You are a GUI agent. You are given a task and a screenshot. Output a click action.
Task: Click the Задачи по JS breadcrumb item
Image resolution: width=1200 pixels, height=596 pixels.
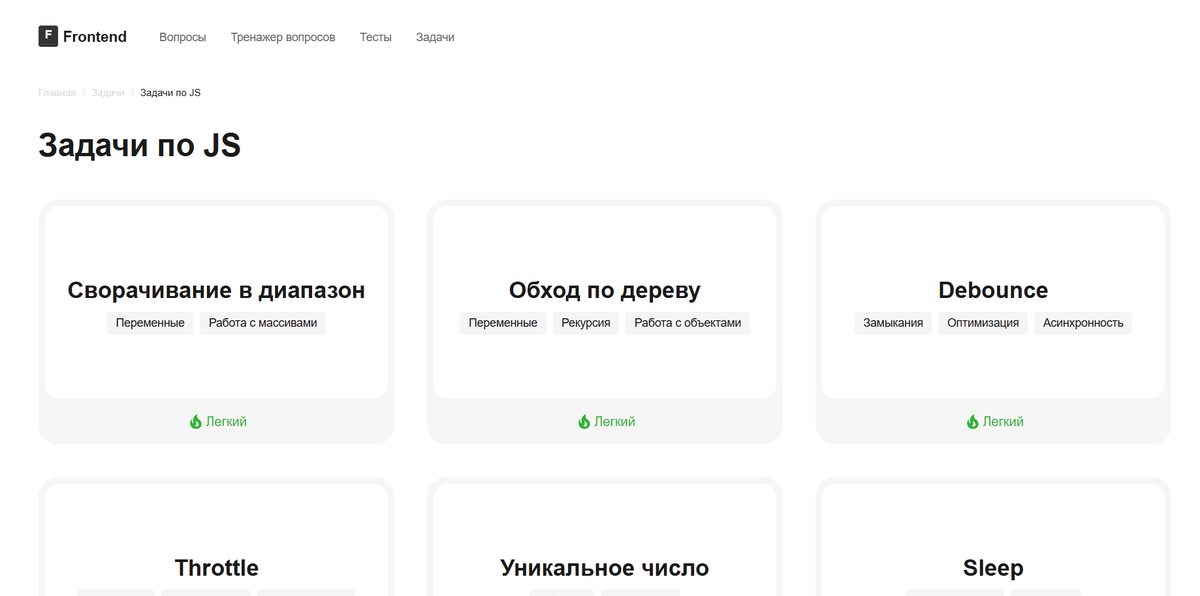tap(170, 93)
